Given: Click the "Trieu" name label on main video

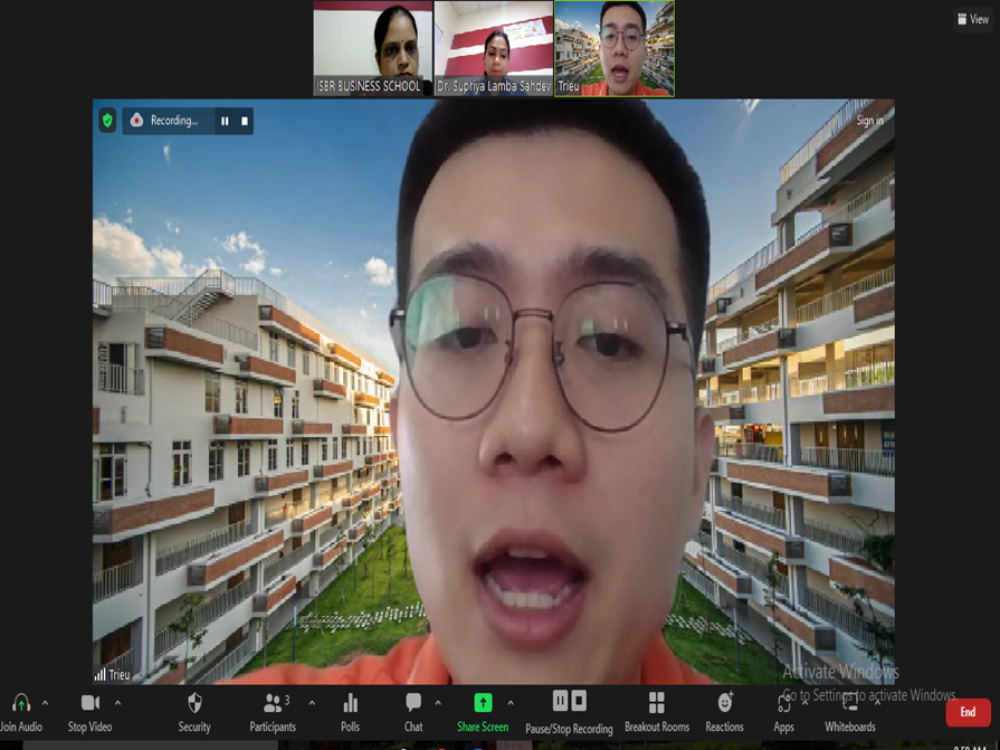Looking at the screenshot, I should 119,674.
